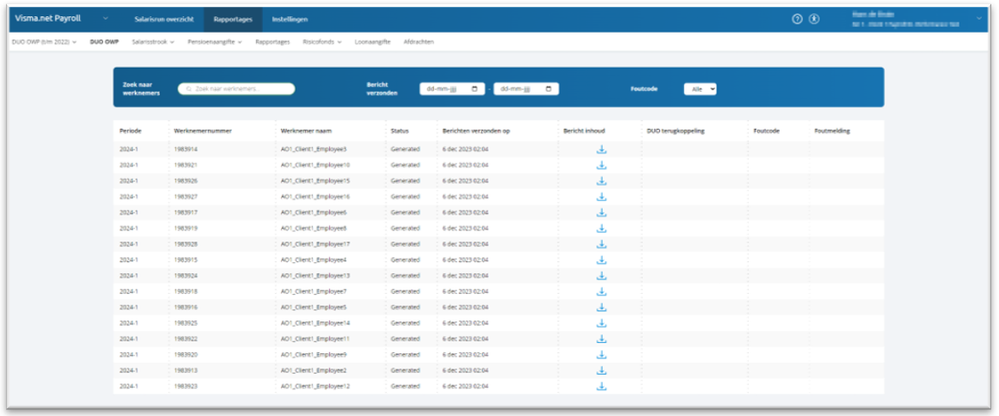The width and height of the screenshot is (999, 416).
Task: Click the Foutmelding column header
Action: (x=832, y=131)
